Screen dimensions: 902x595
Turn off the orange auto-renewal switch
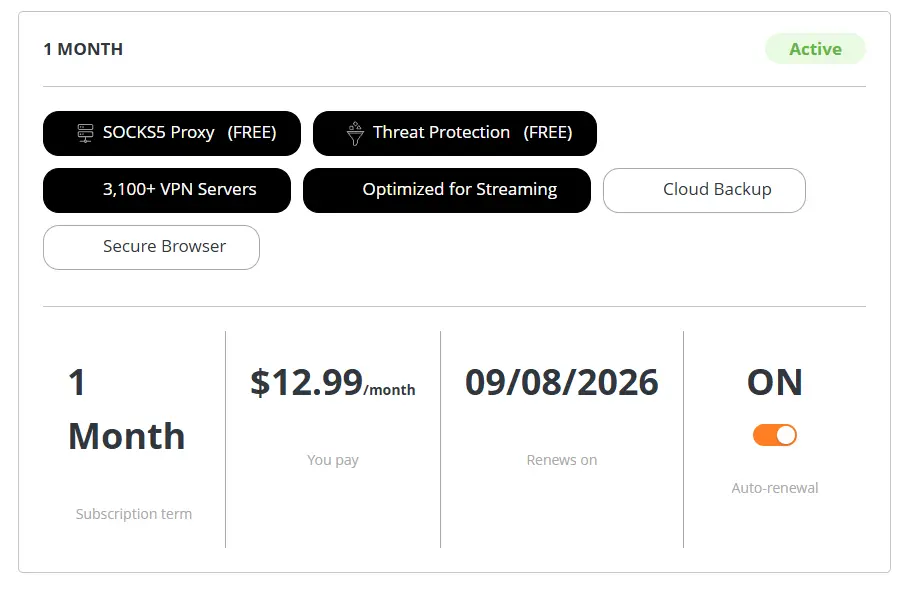point(774,435)
